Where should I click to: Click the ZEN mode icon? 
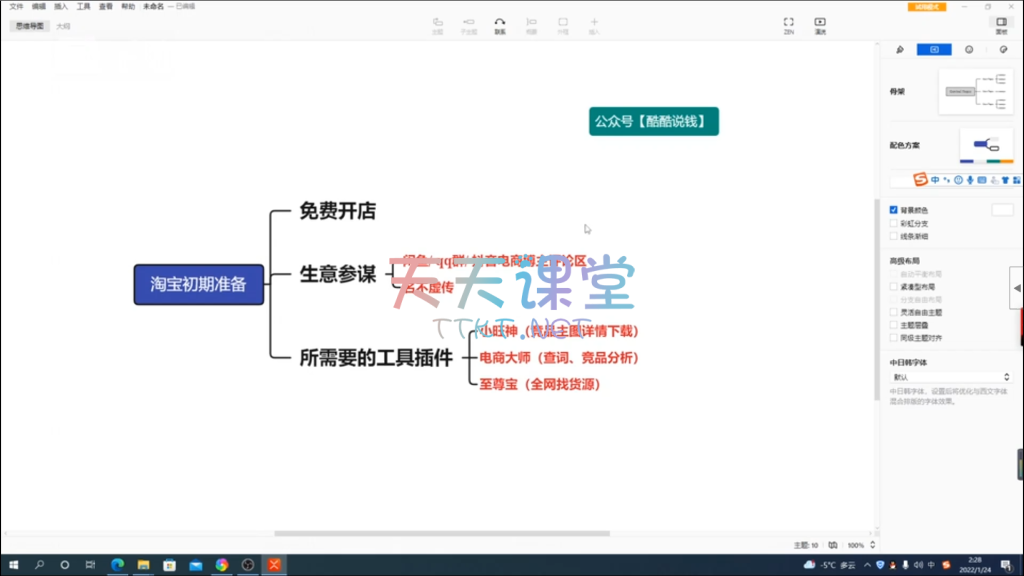[788, 22]
